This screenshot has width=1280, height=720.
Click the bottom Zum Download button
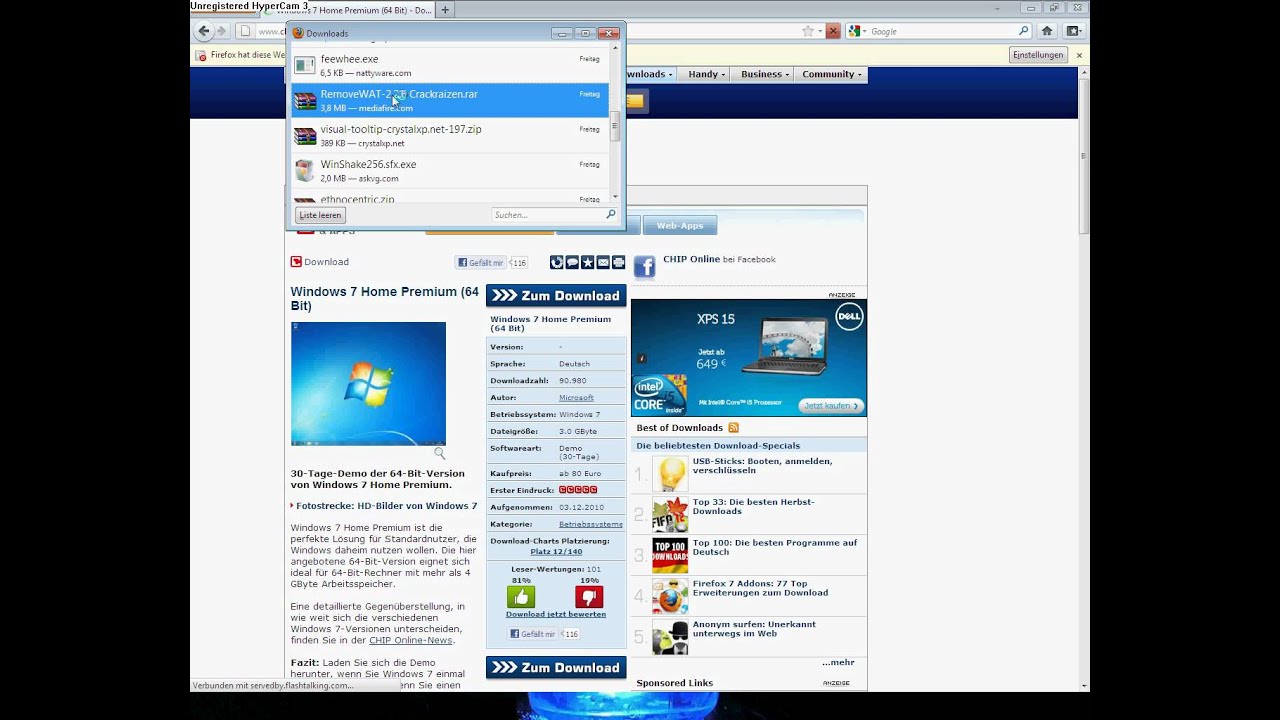556,668
